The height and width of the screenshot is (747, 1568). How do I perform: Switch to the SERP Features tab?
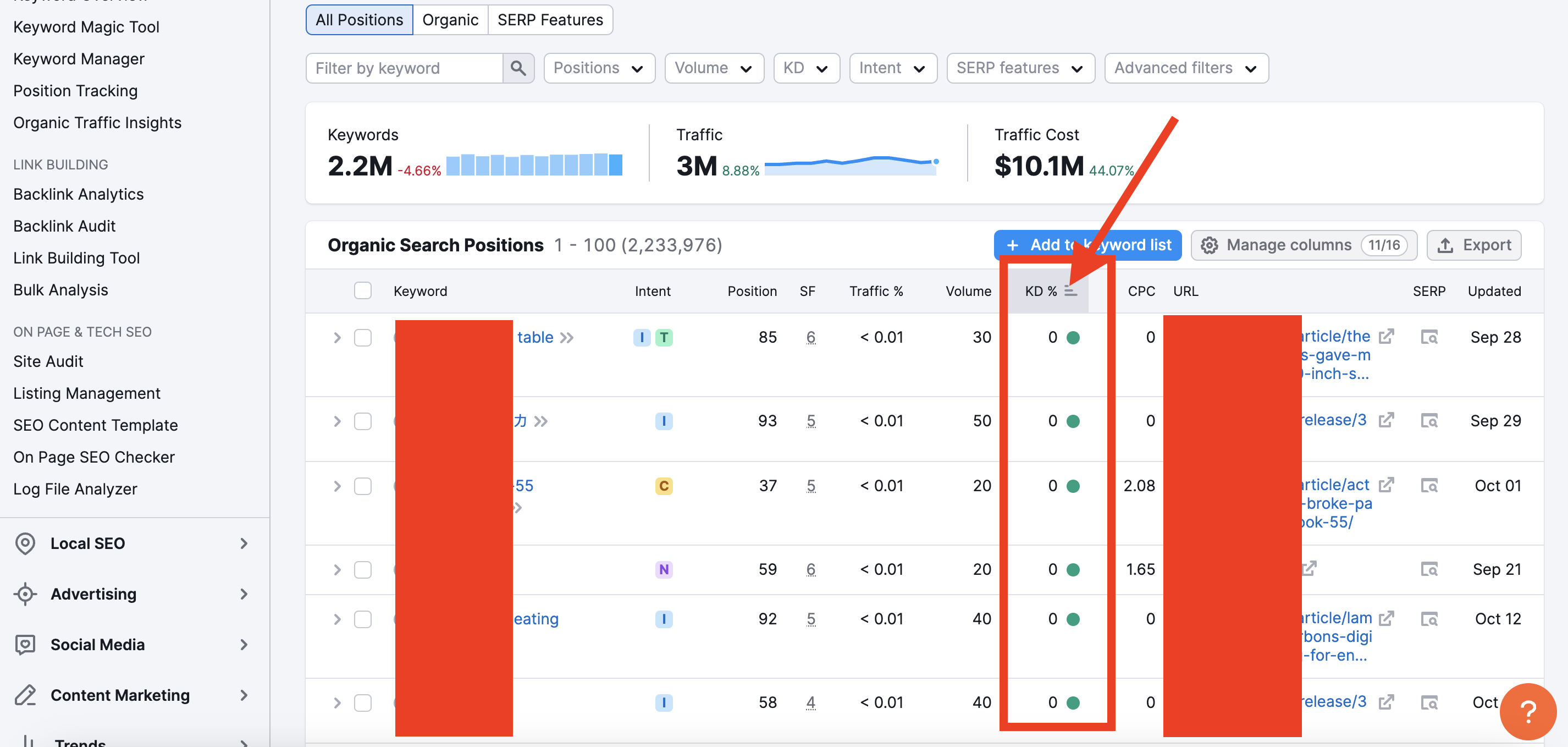(x=550, y=20)
